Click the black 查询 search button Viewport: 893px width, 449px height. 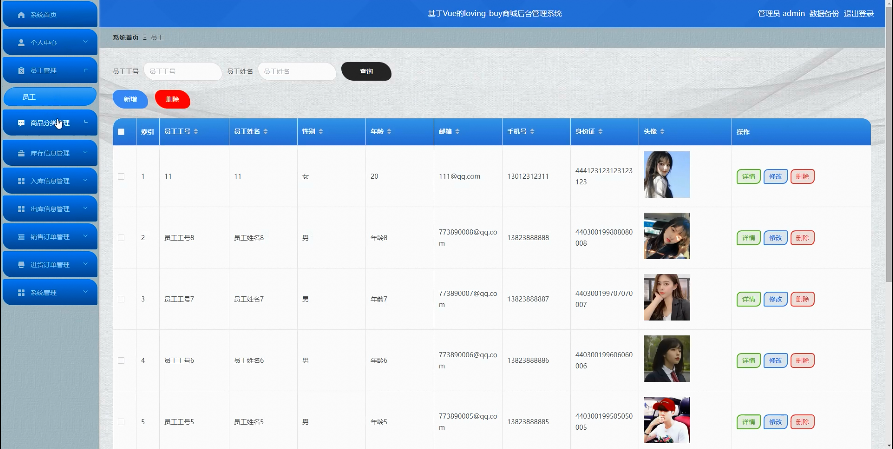(366, 72)
